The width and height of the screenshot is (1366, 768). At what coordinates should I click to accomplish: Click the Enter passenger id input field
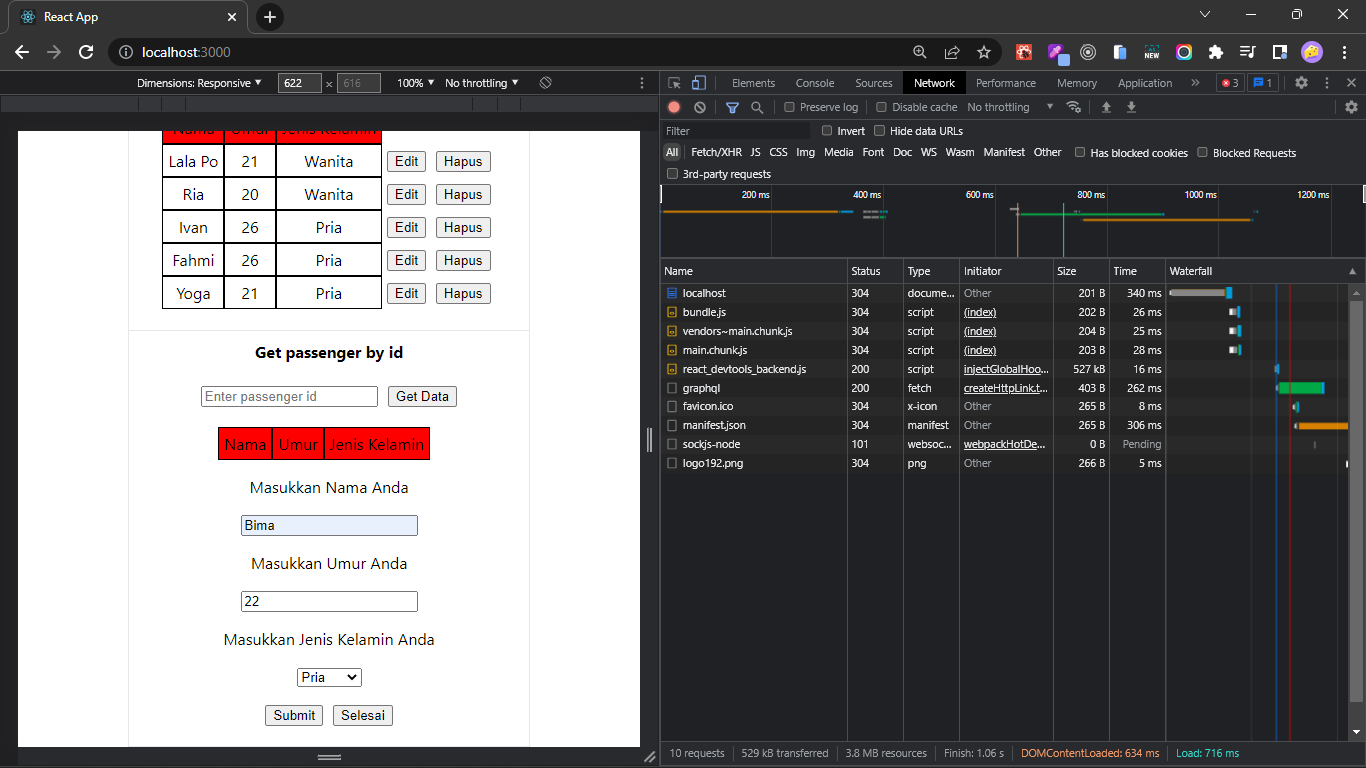(289, 396)
